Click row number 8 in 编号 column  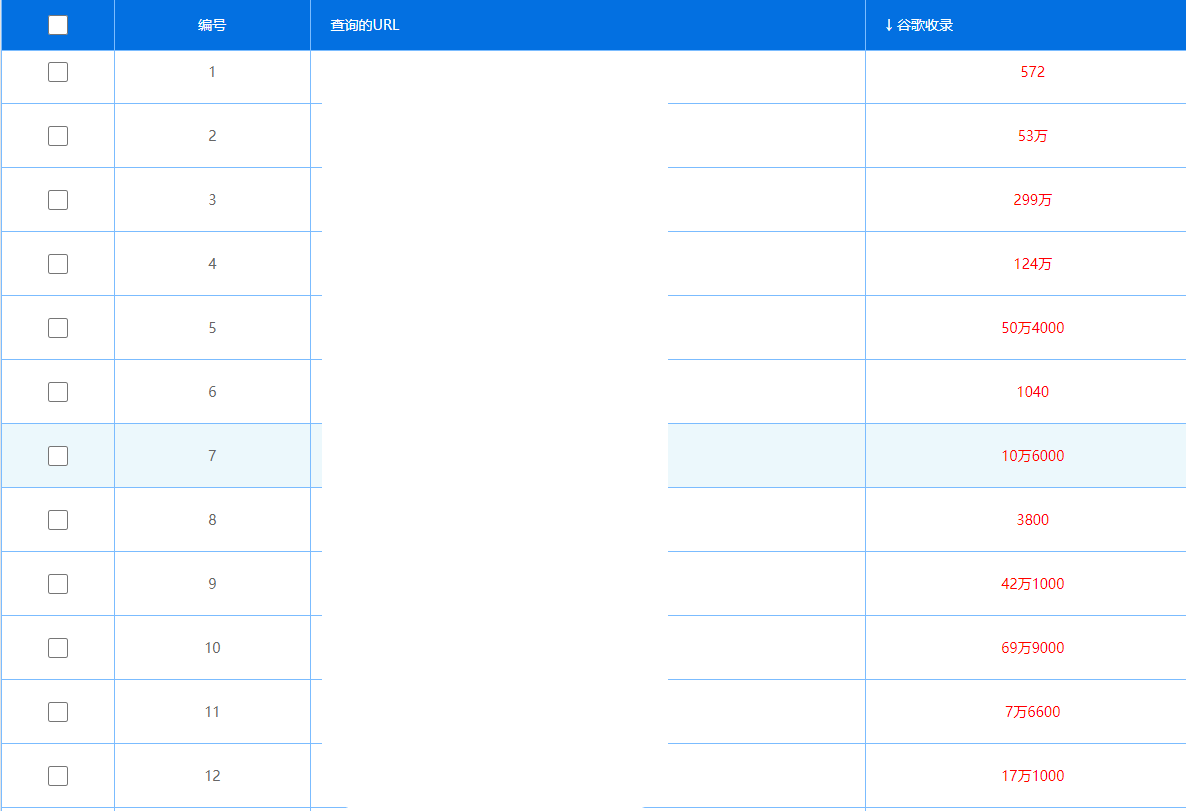pyautogui.click(x=212, y=520)
